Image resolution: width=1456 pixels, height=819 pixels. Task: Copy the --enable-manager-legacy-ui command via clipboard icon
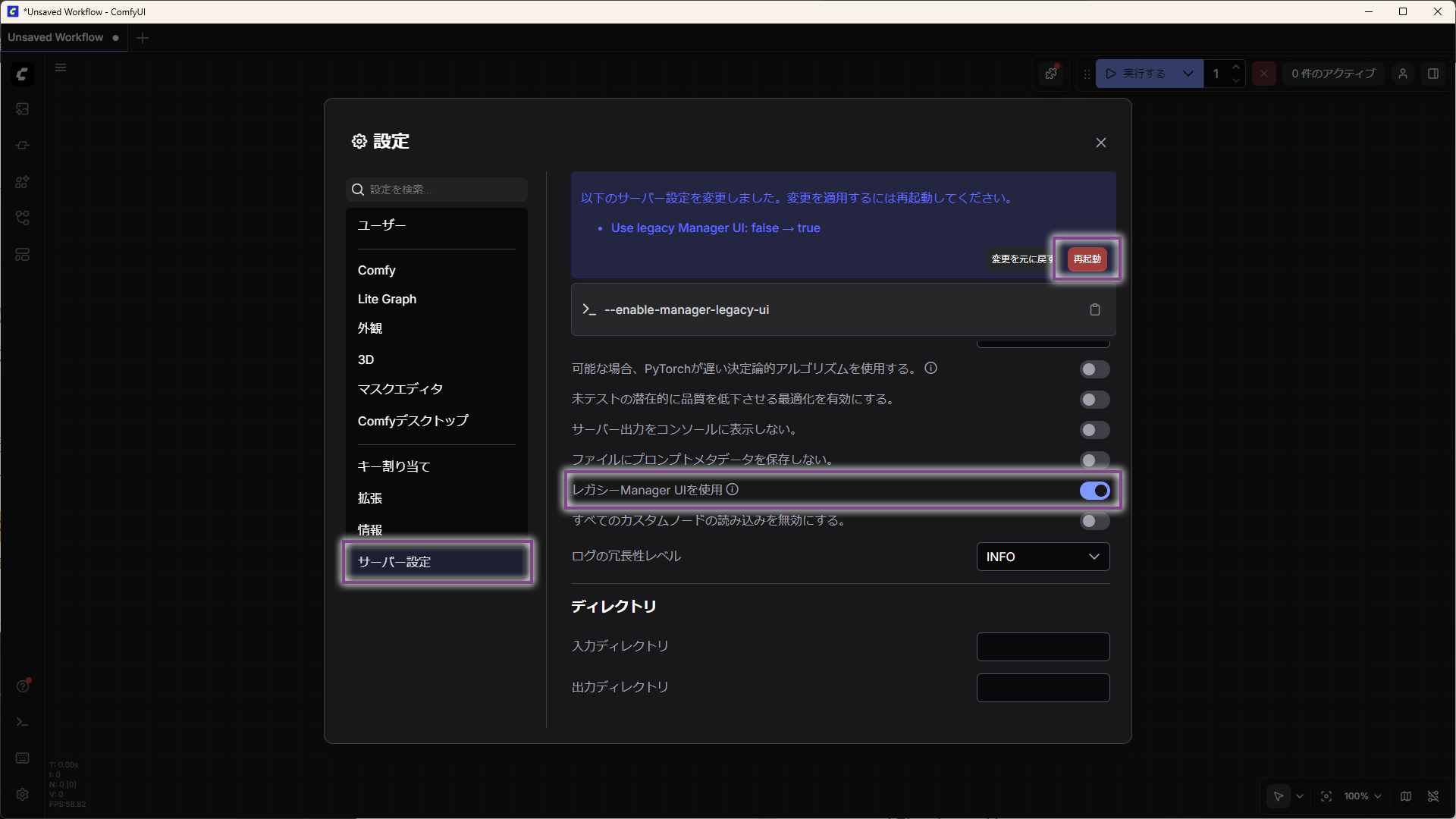tap(1094, 309)
